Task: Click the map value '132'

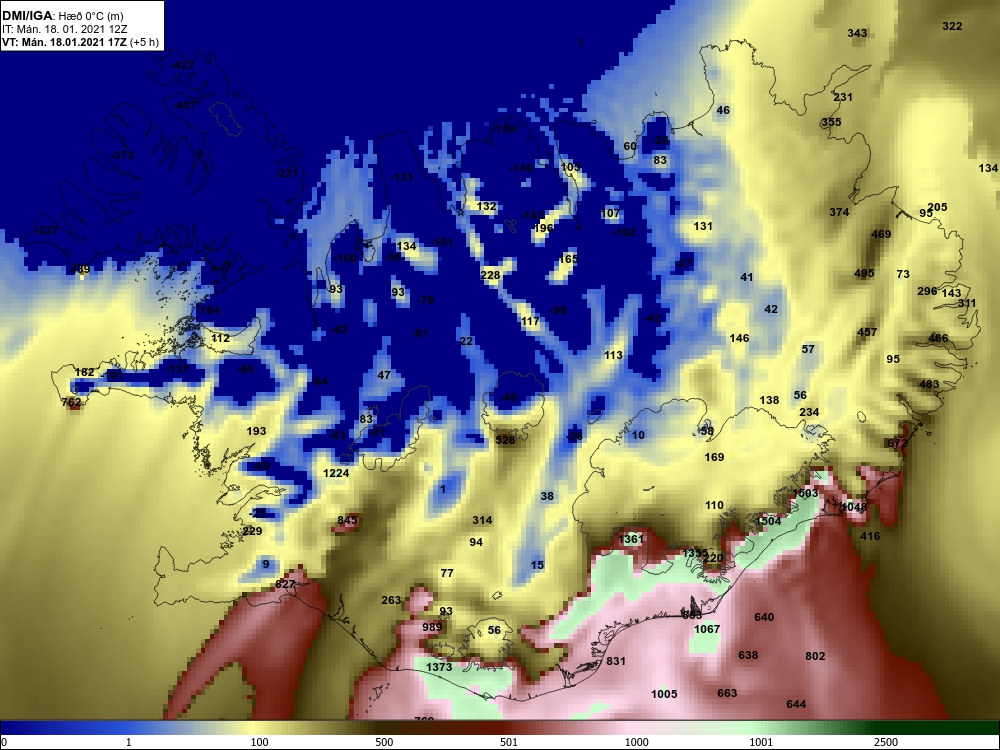Action: click(x=487, y=207)
